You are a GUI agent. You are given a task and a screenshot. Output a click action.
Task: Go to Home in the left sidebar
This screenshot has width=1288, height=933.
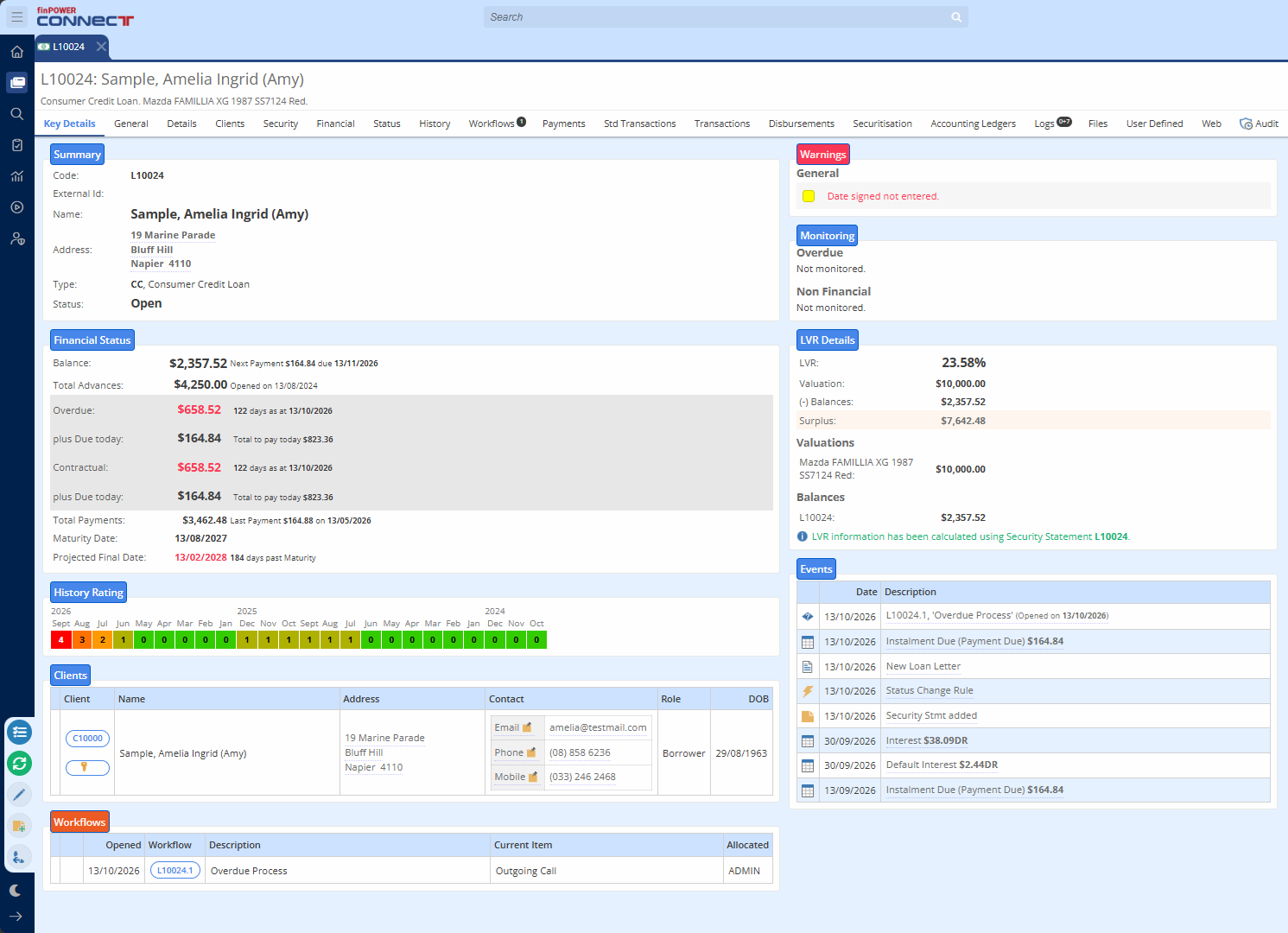coord(17,52)
